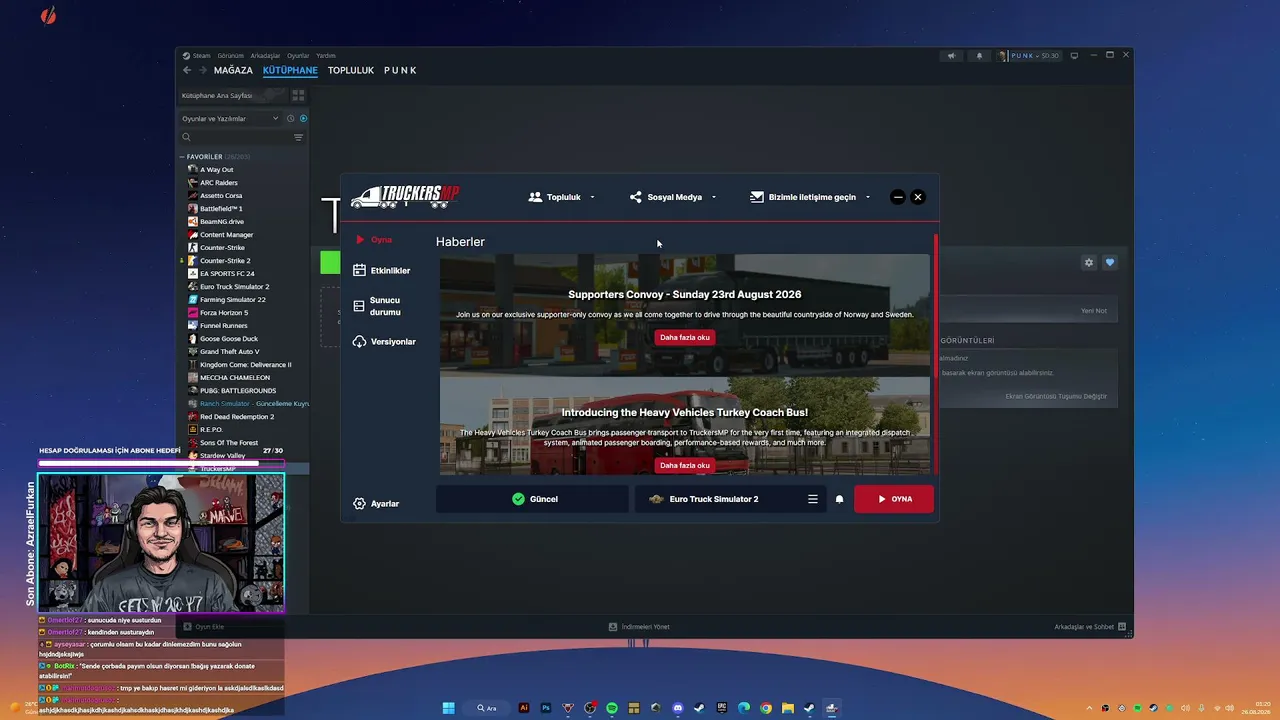The image size is (1280, 720).
Task: Expand the Bizimle iletişime geçin dropdown
Action: click(810, 197)
